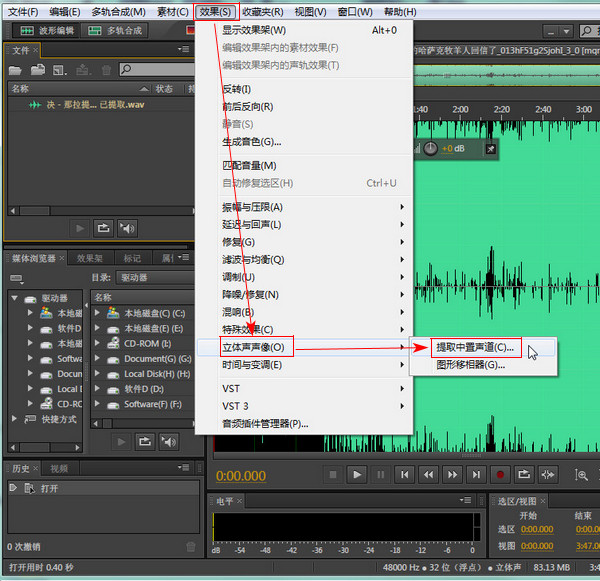Select 提取中置声道(C)... submenu item
The image size is (600, 581).
(x=483, y=348)
